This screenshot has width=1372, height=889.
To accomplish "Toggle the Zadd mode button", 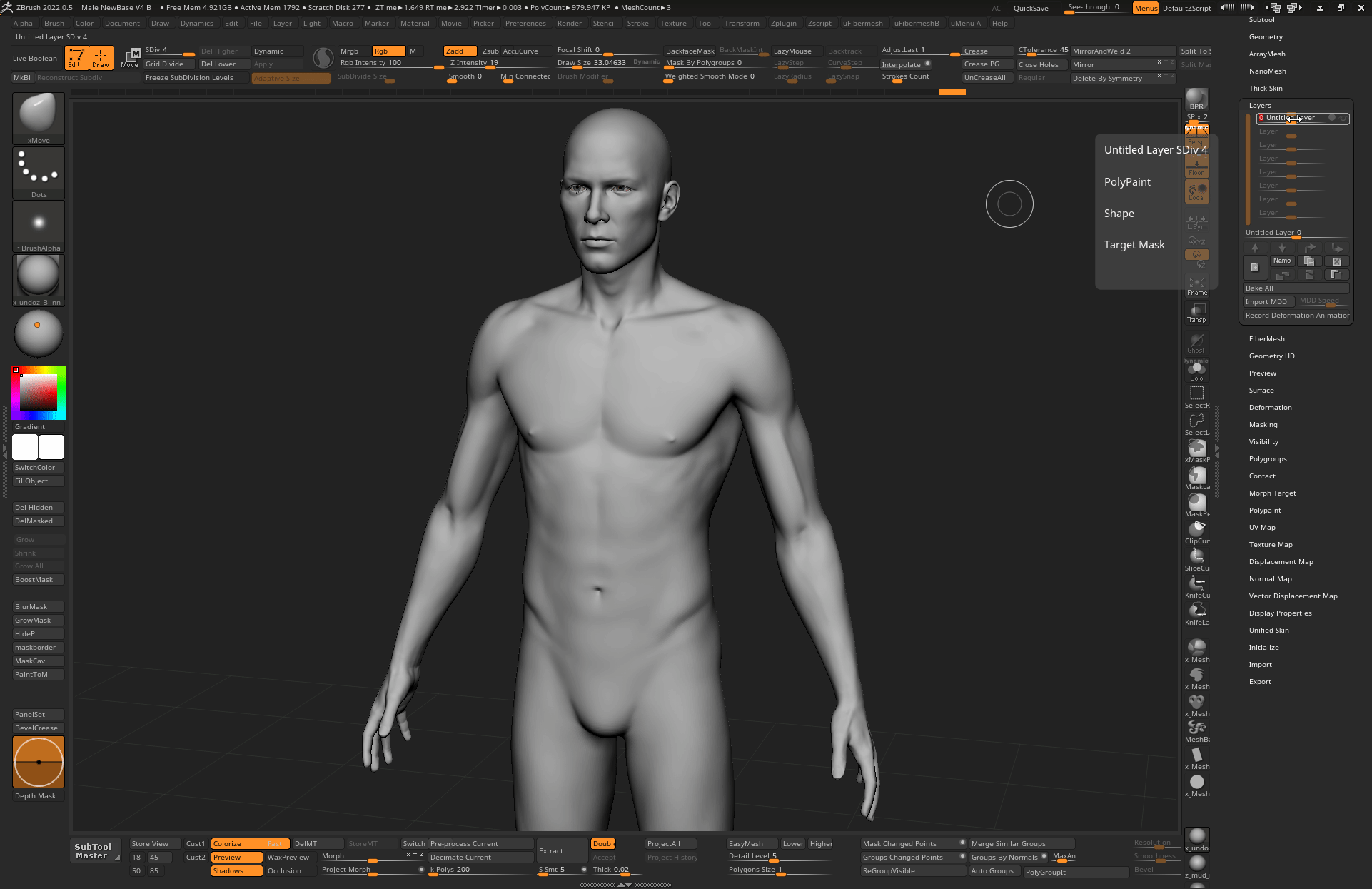I will click(x=460, y=51).
